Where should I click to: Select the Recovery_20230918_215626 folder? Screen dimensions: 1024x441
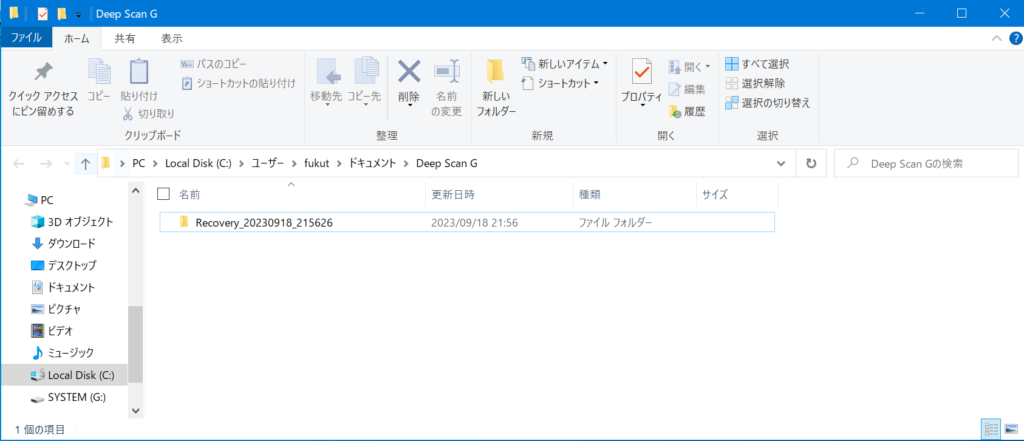264,222
